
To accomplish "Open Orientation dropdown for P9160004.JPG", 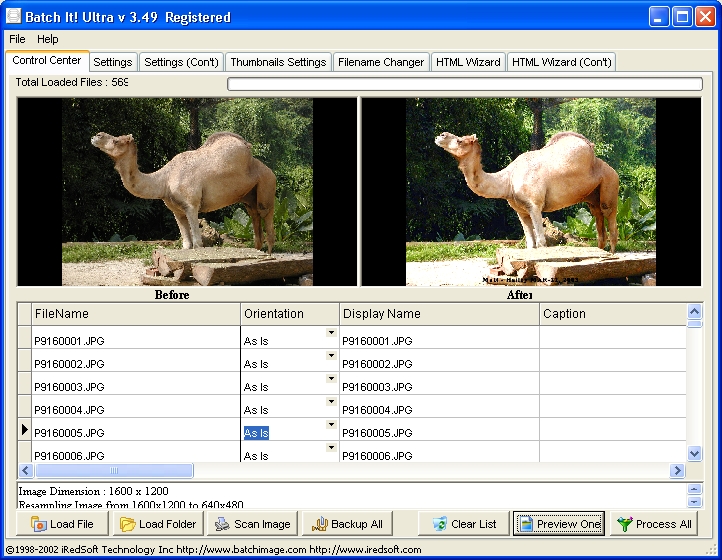I will coord(331,402).
